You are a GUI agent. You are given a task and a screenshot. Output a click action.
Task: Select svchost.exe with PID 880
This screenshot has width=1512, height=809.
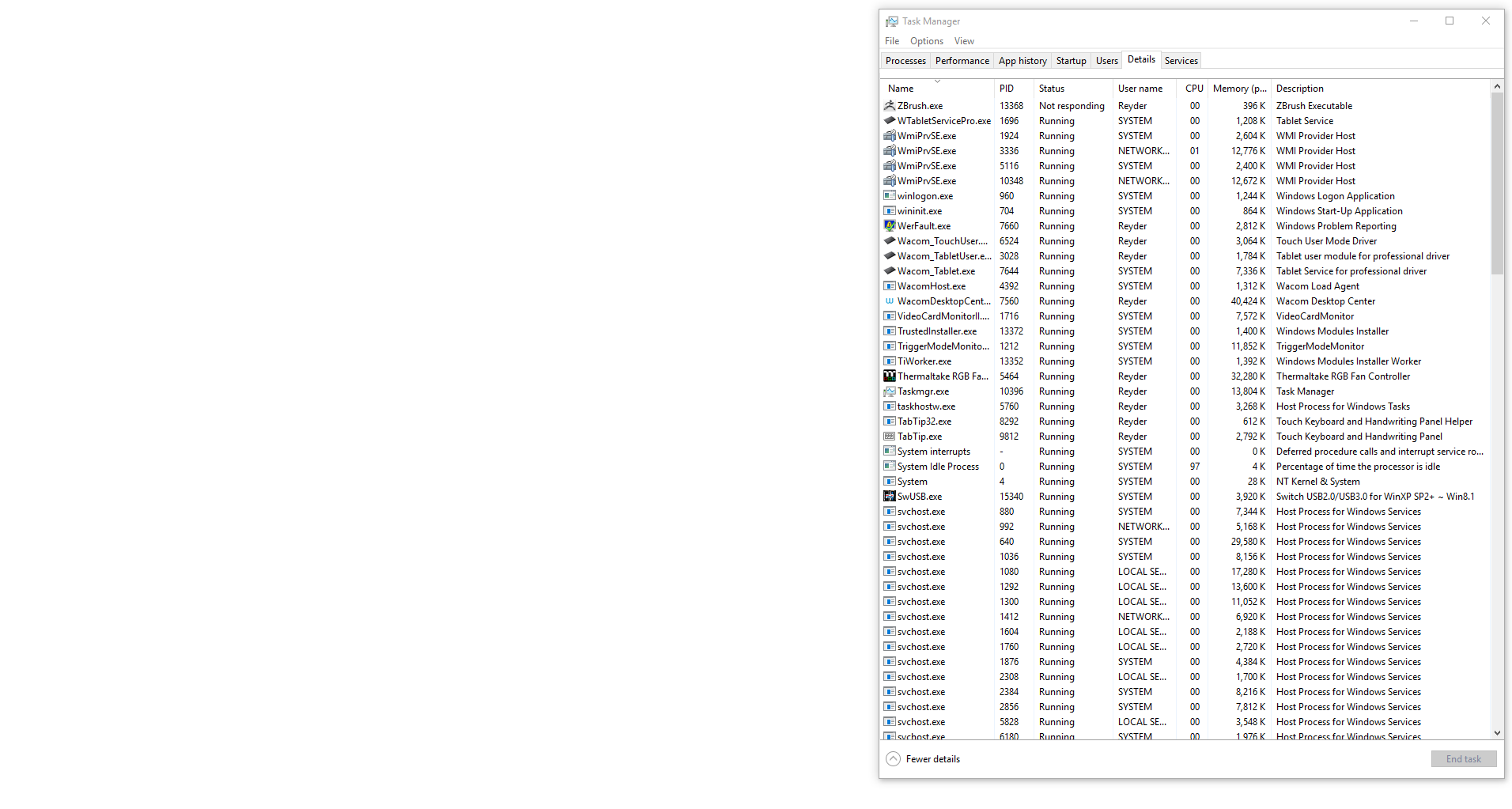pos(1185,512)
